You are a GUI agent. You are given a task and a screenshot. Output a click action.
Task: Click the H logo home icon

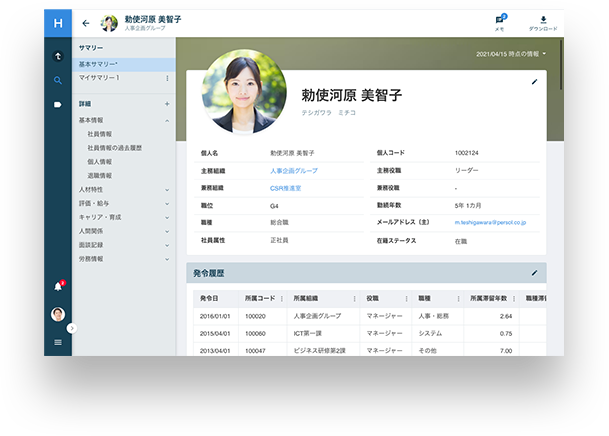[58, 23]
